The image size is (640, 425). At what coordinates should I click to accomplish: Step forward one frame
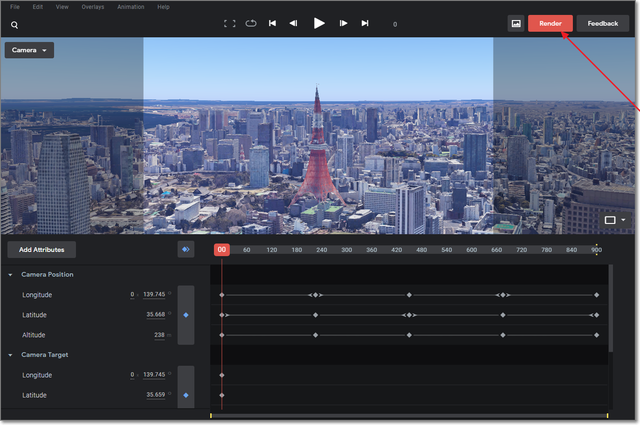tap(343, 23)
